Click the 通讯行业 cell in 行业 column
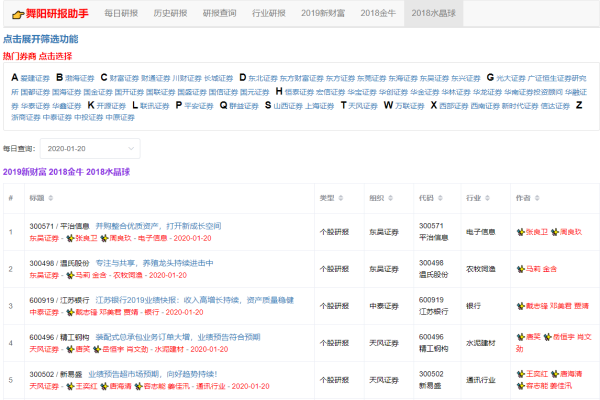Screen dimensions: 600x400 click(x=481, y=380)
